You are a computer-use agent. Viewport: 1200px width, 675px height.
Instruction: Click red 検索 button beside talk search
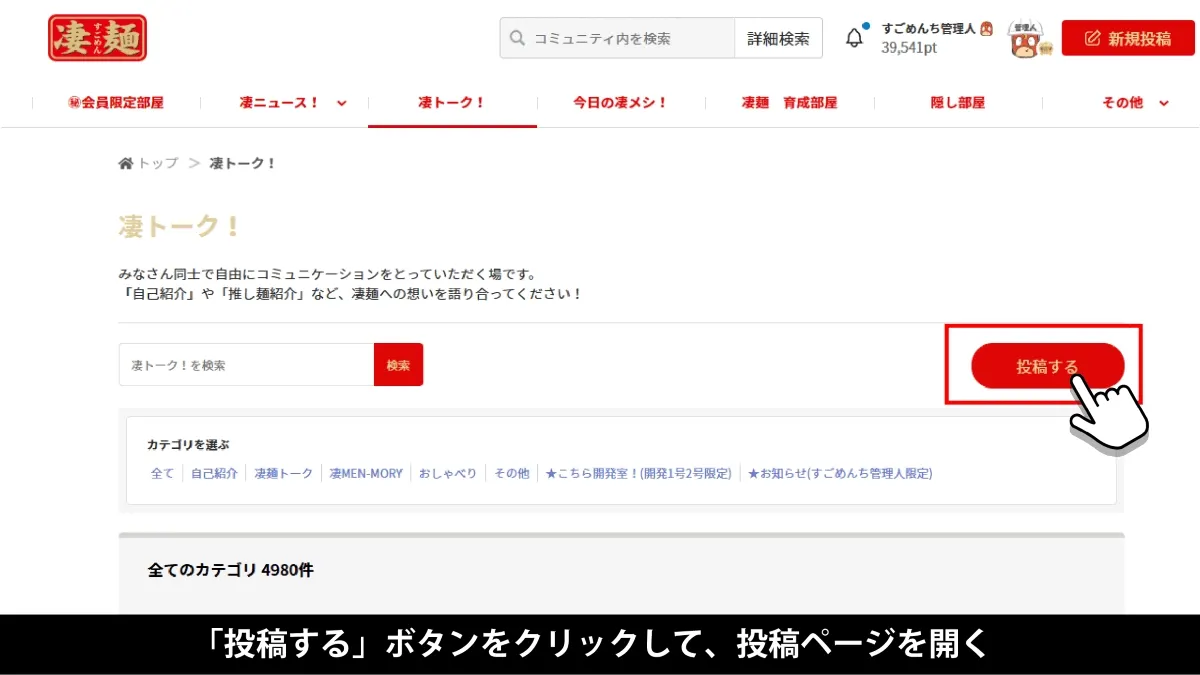point(398,365)
